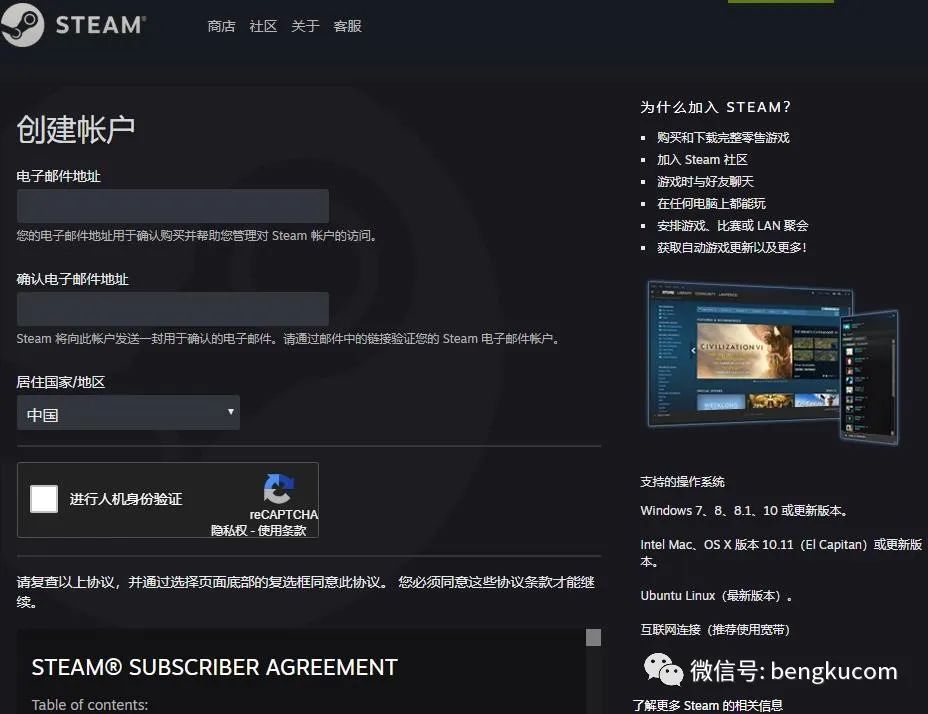The width and height of the screenshot is (928, 714).
Task: Click the 加入 Steam 社区 list item
Action: point(703,159)
